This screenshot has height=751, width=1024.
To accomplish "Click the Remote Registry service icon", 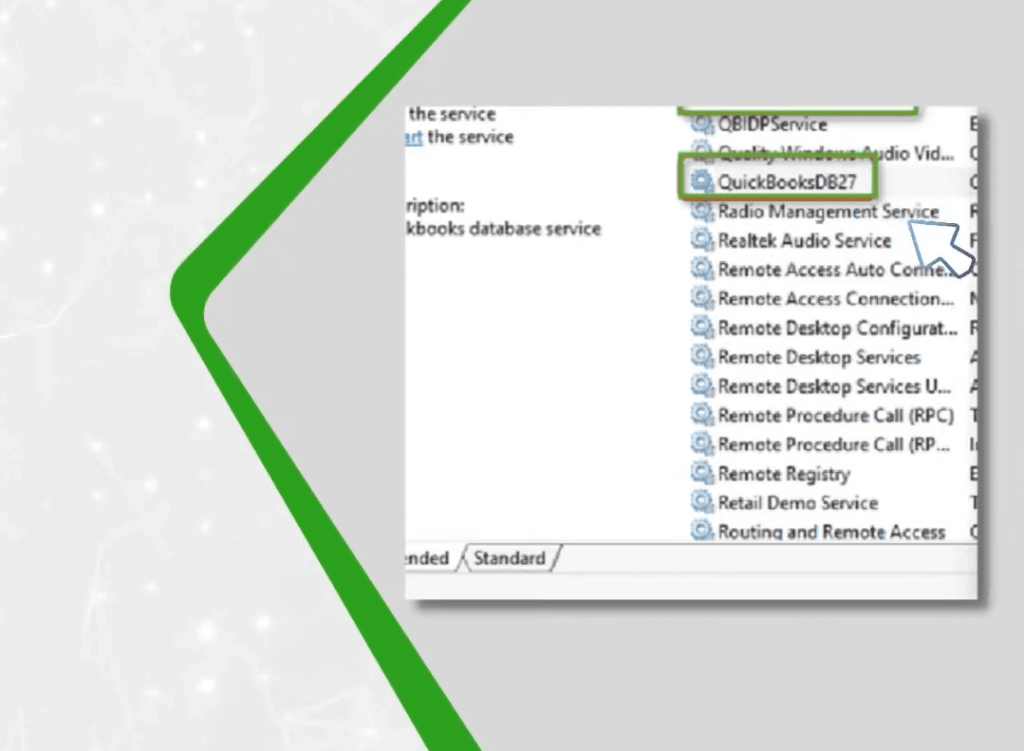I will pyautogui.click(x=699, y=473).
